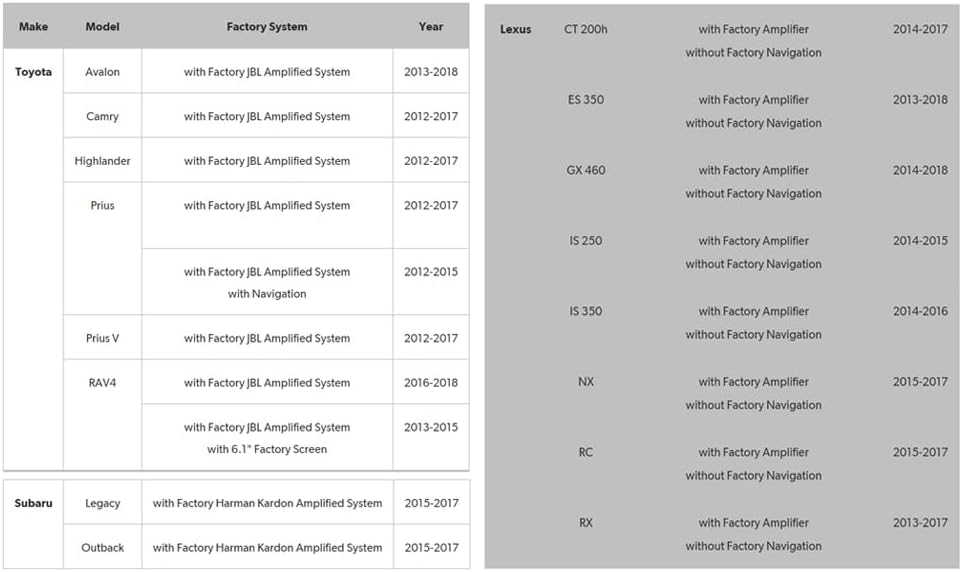Click the Lexus make label
The image size is (962, 572).
pos(515,29)
